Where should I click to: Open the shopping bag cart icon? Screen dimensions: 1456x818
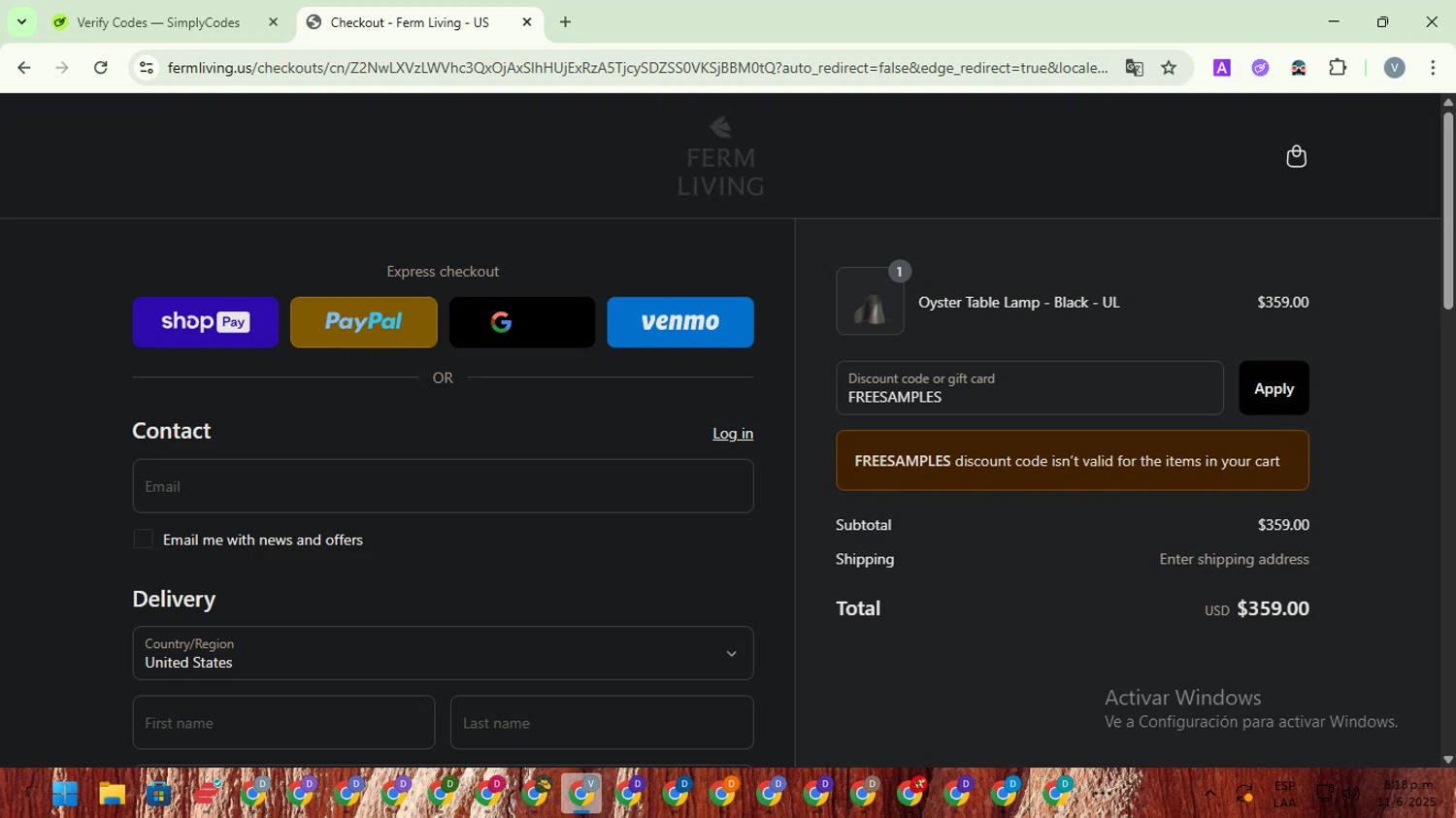(1296, 156)
